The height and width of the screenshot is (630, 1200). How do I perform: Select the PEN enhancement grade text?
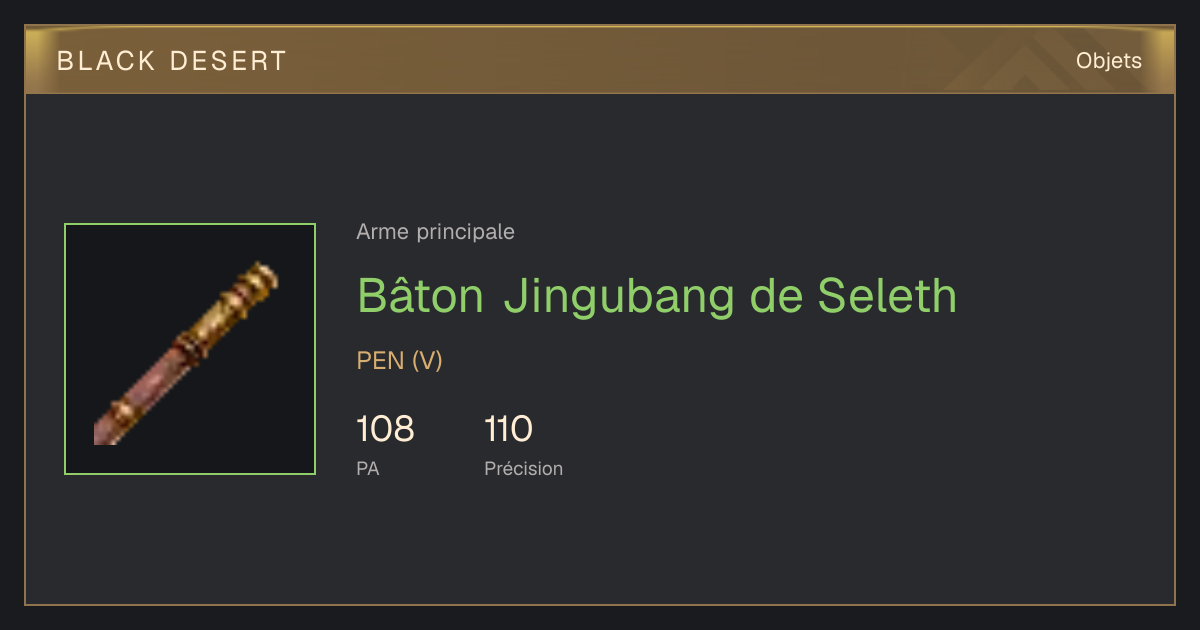[380, 361]
